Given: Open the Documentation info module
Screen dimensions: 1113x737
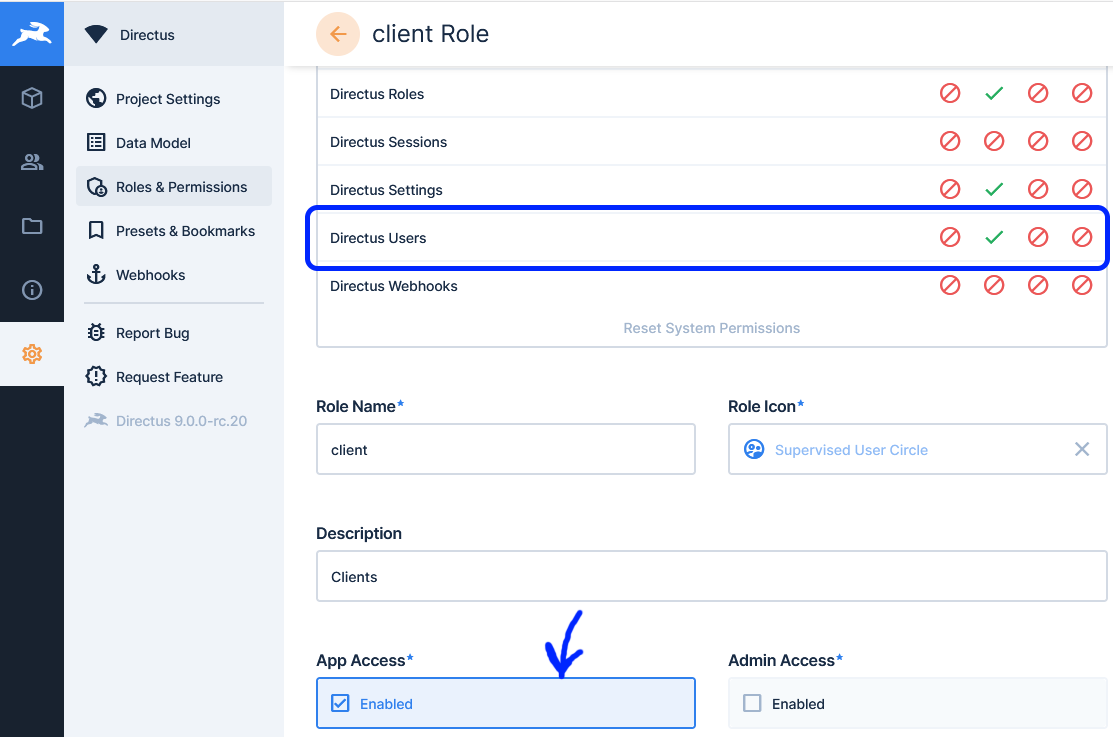Looking at the screenshot, I should [32, 290].
